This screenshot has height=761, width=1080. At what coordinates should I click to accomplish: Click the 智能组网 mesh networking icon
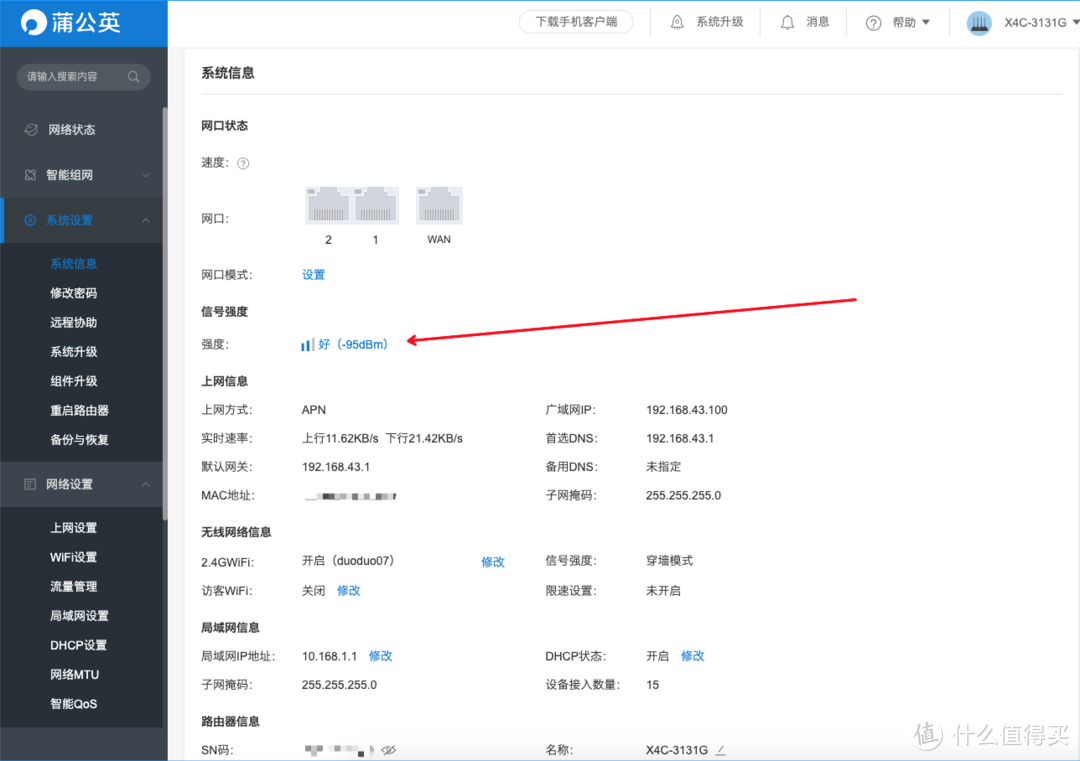click(x=29, y=174)
